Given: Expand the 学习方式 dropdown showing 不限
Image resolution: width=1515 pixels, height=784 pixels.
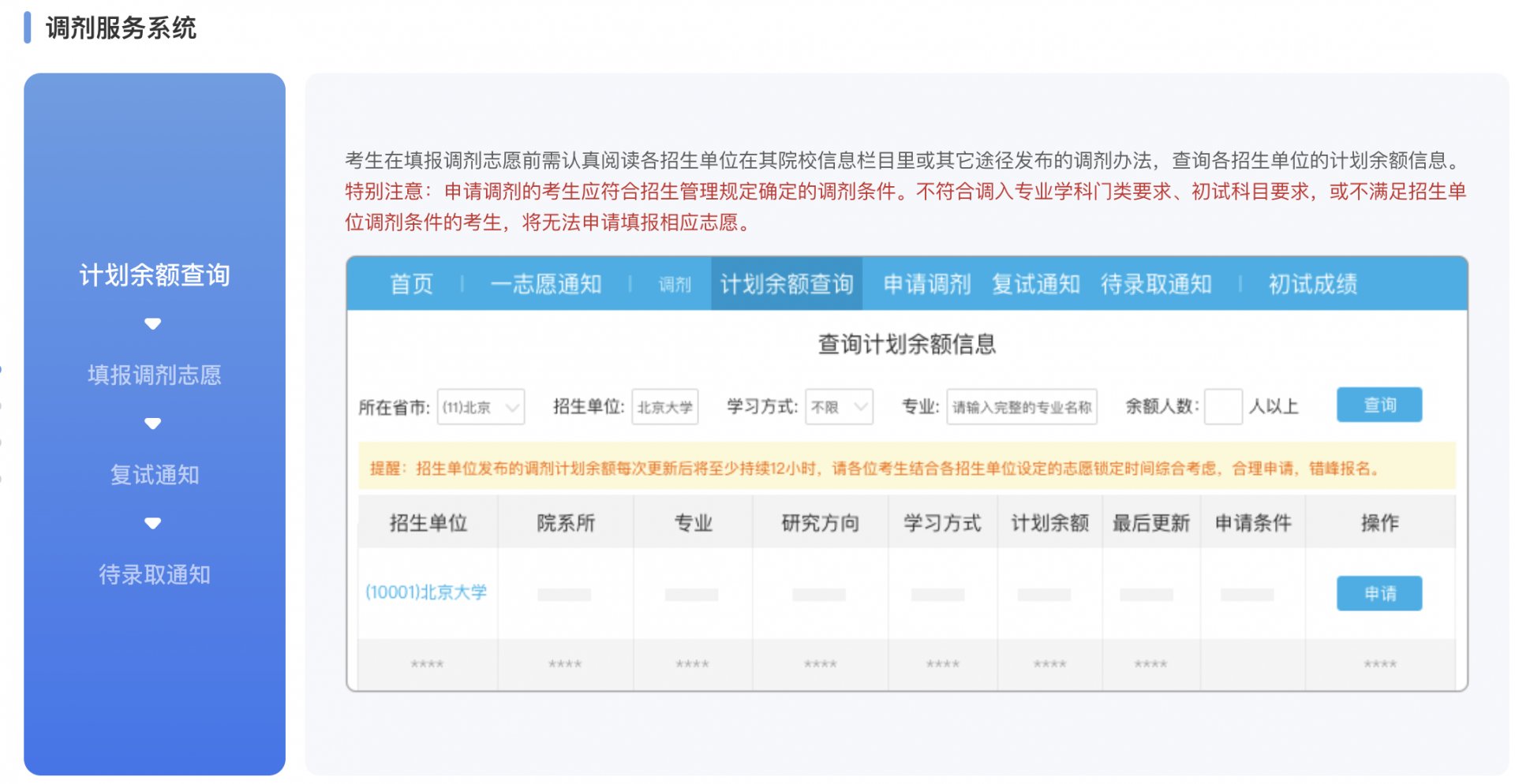Looking at the screenshot, I should pyautogui.click(x=839, y=407).
